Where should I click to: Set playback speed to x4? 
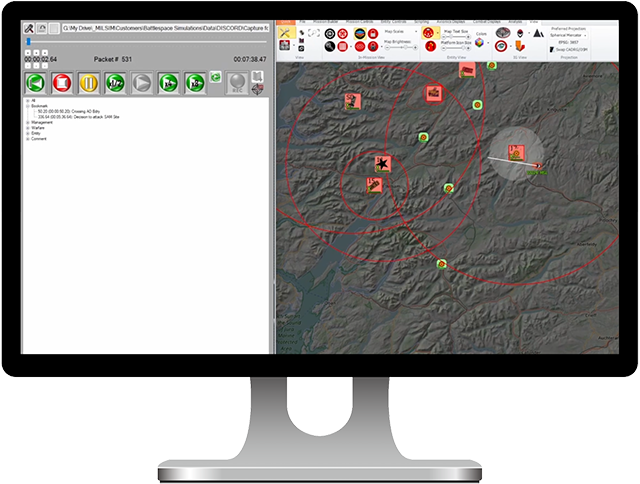(x=169, y=83)
